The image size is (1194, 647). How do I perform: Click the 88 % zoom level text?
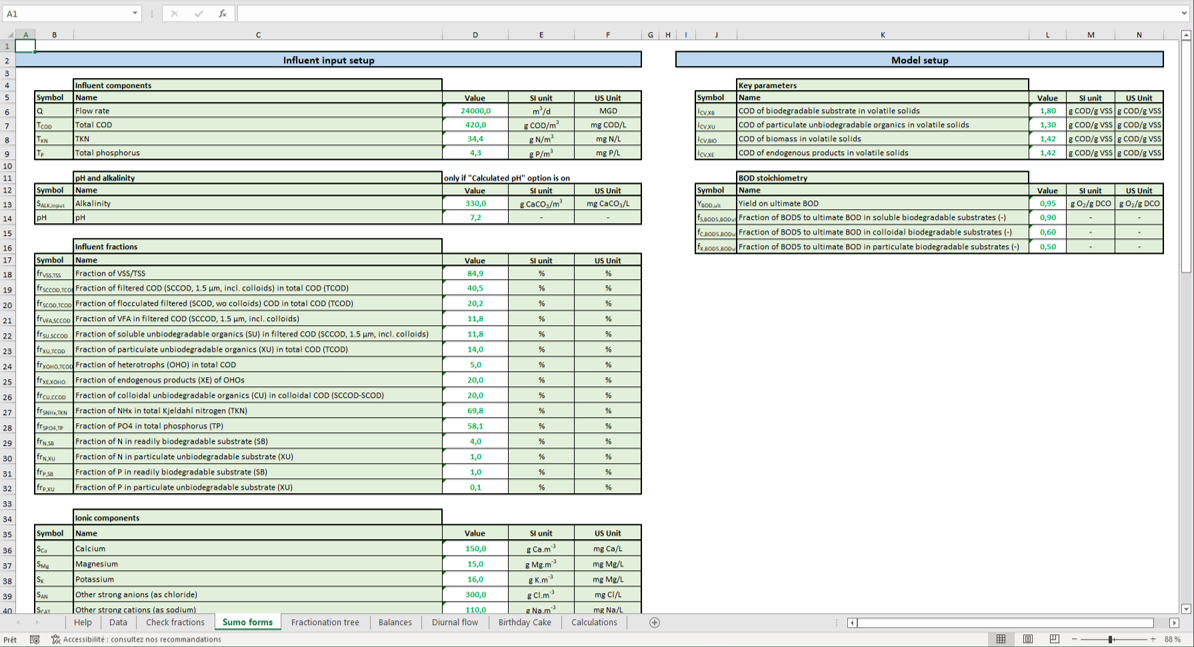point(1172,639)
